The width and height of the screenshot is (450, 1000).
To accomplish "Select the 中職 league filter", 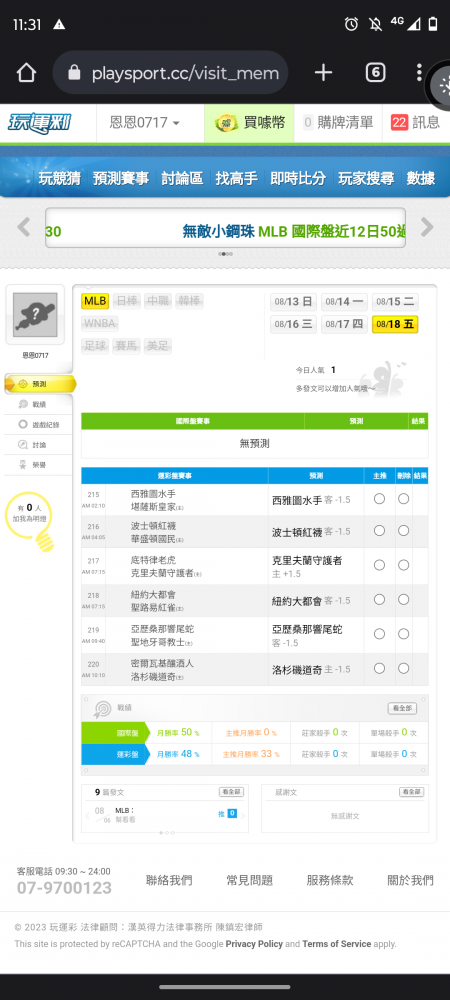I will tap(157, 301).
